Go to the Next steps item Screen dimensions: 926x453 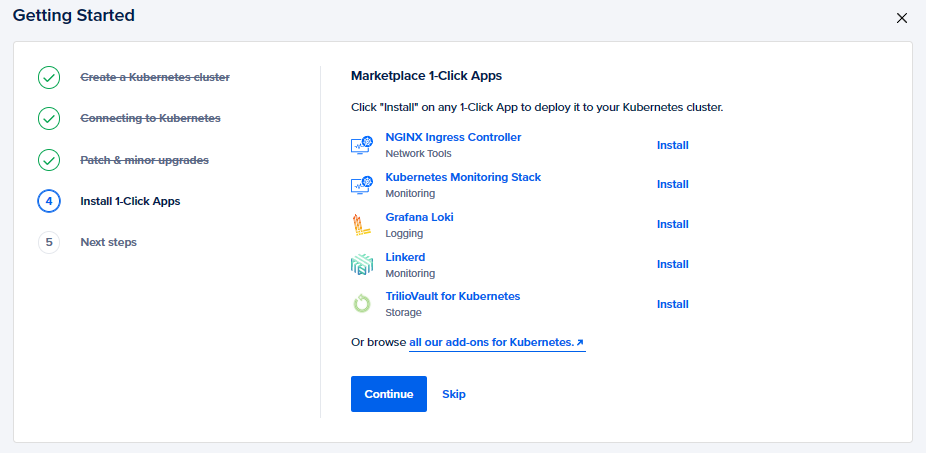click(x=108, y=242)
